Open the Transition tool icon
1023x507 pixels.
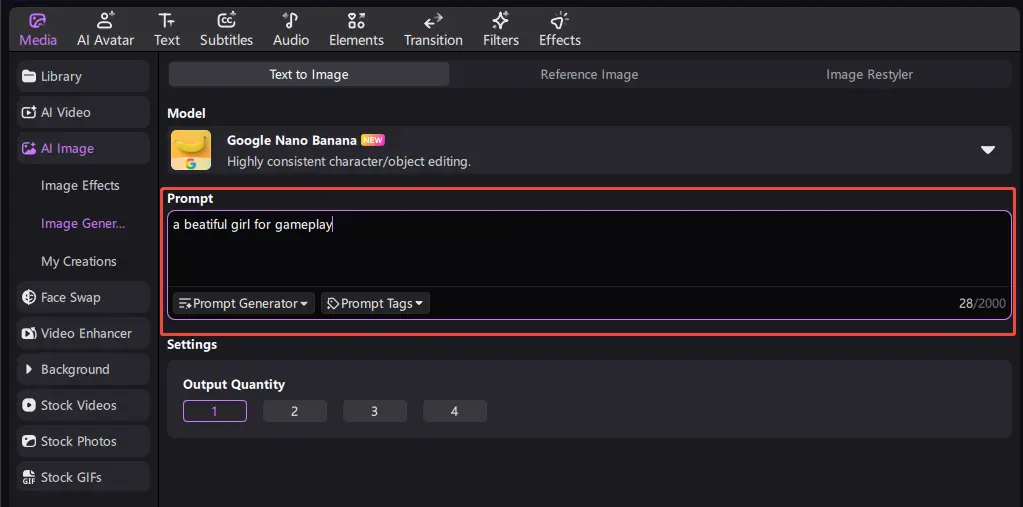pos(433,20)
